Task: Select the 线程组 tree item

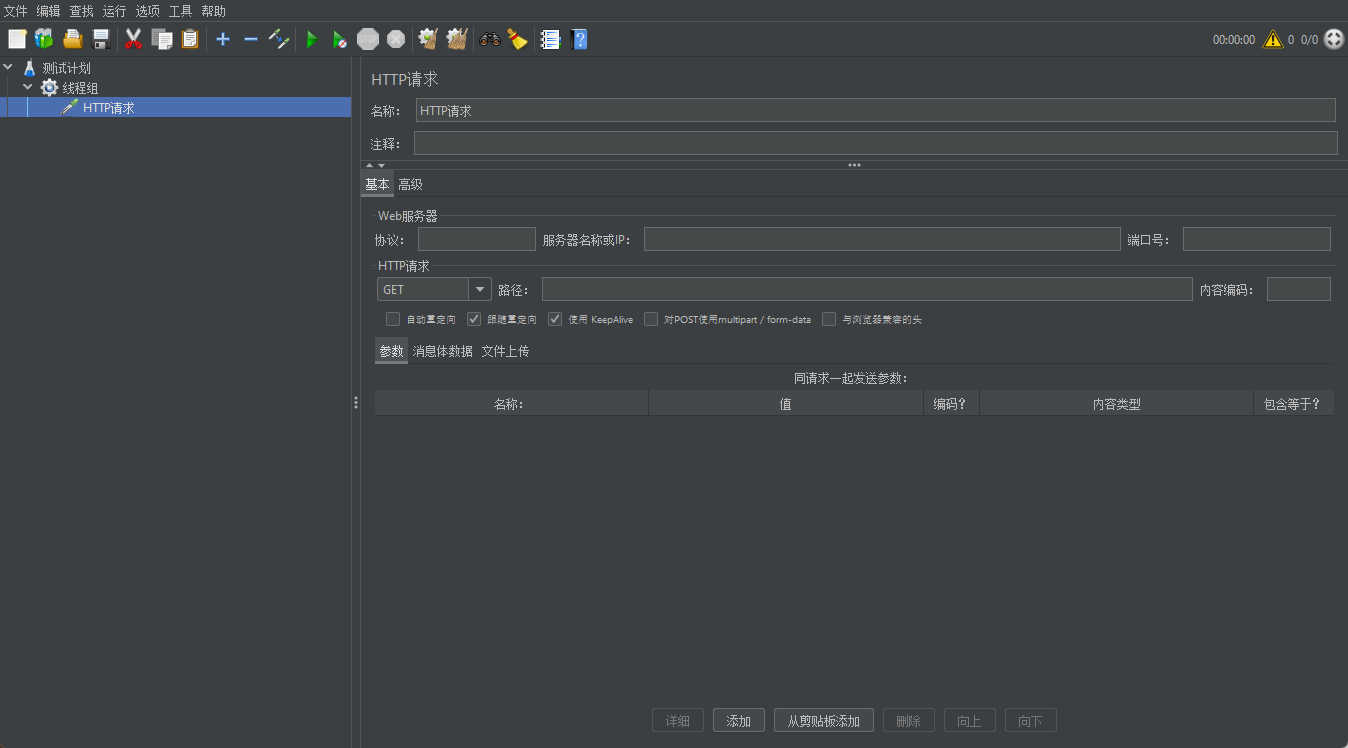Action: click(x=80, y=88)
